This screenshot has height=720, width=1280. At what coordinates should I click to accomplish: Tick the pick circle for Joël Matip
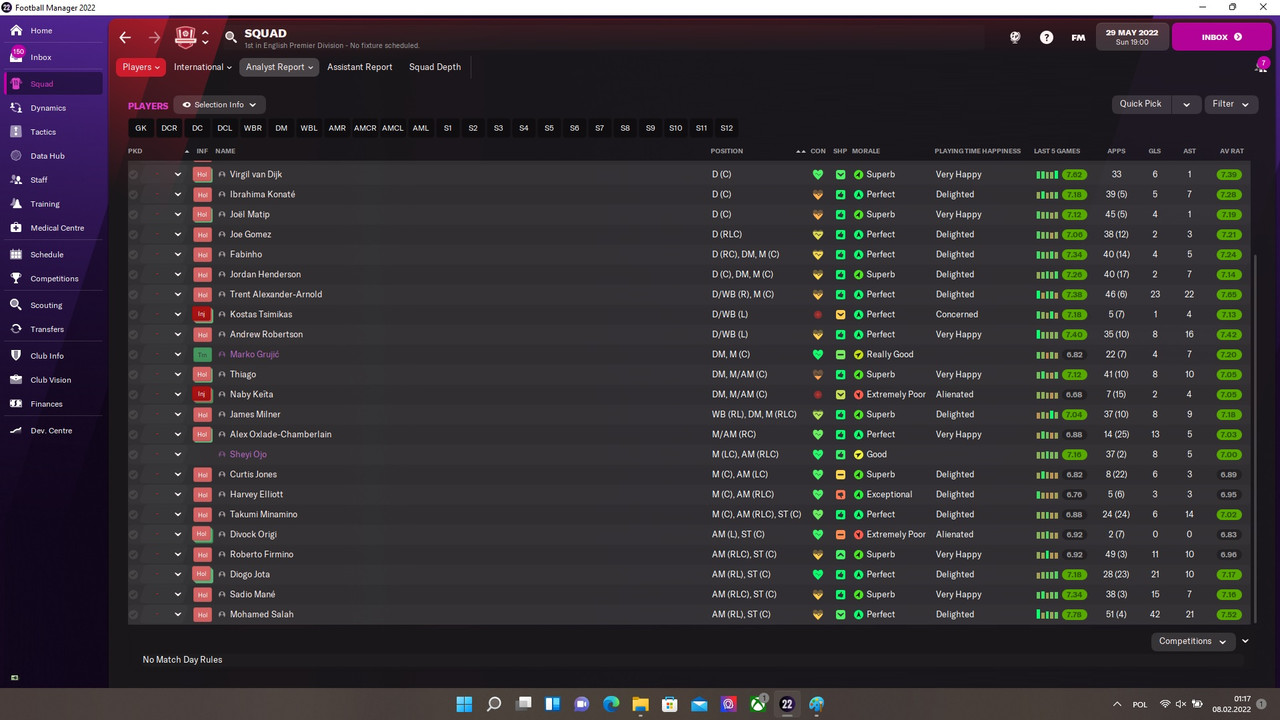pos(134,214)
